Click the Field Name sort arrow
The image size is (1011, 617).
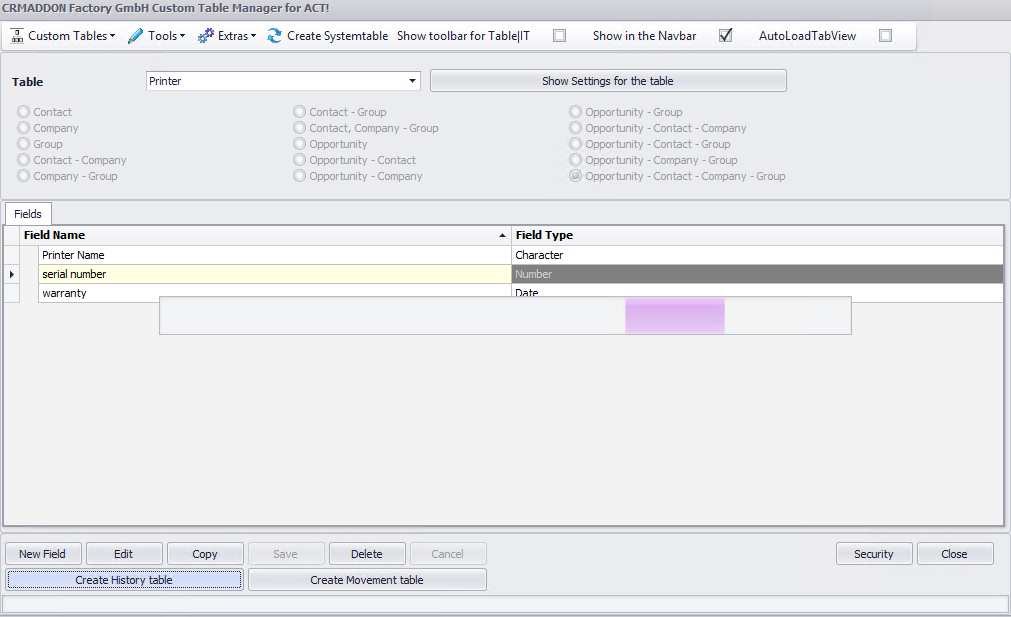coord(502,235)
